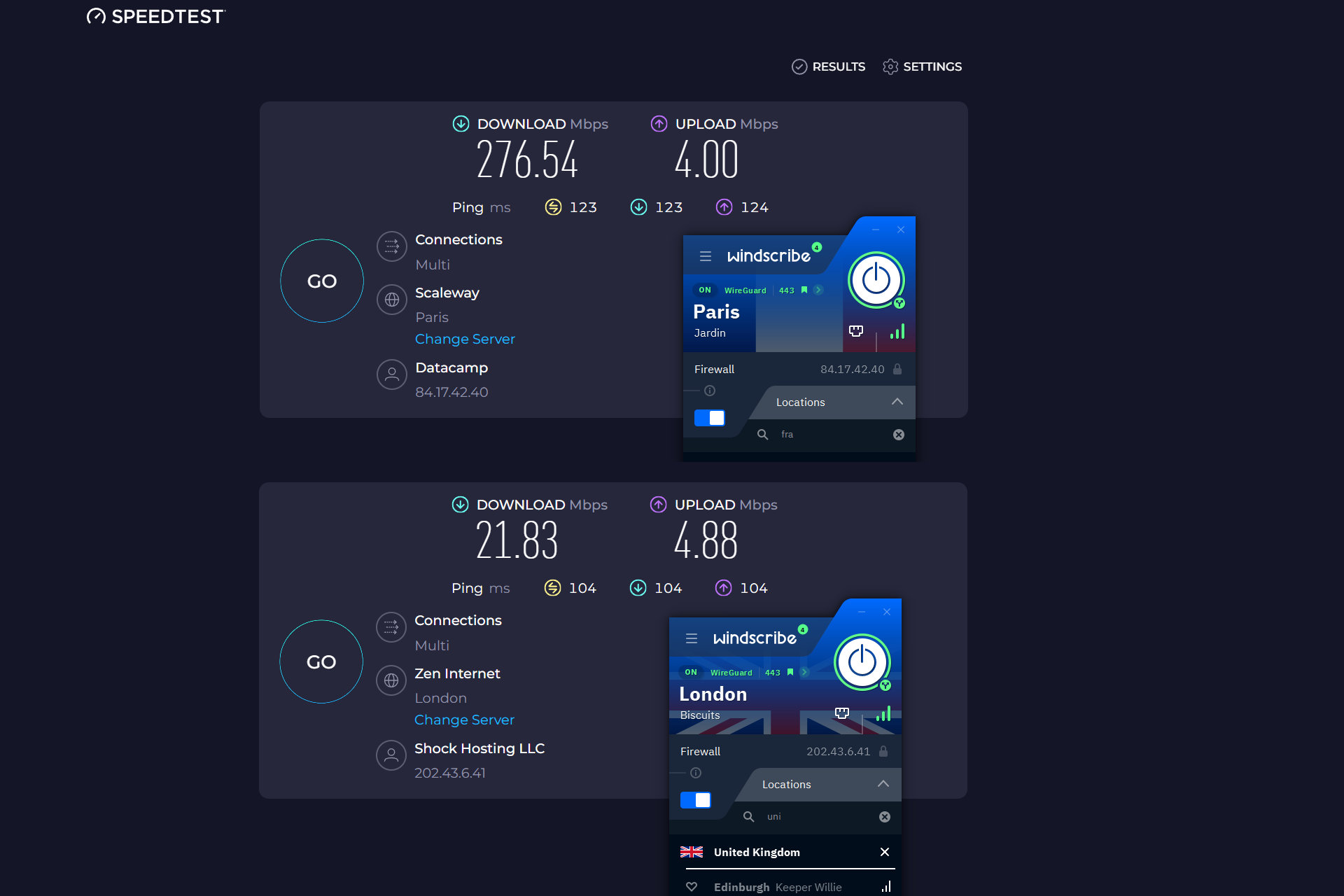Click Change Server link in bottom speed test
The height and width of the screenshot is (896, 1344).
464,720
